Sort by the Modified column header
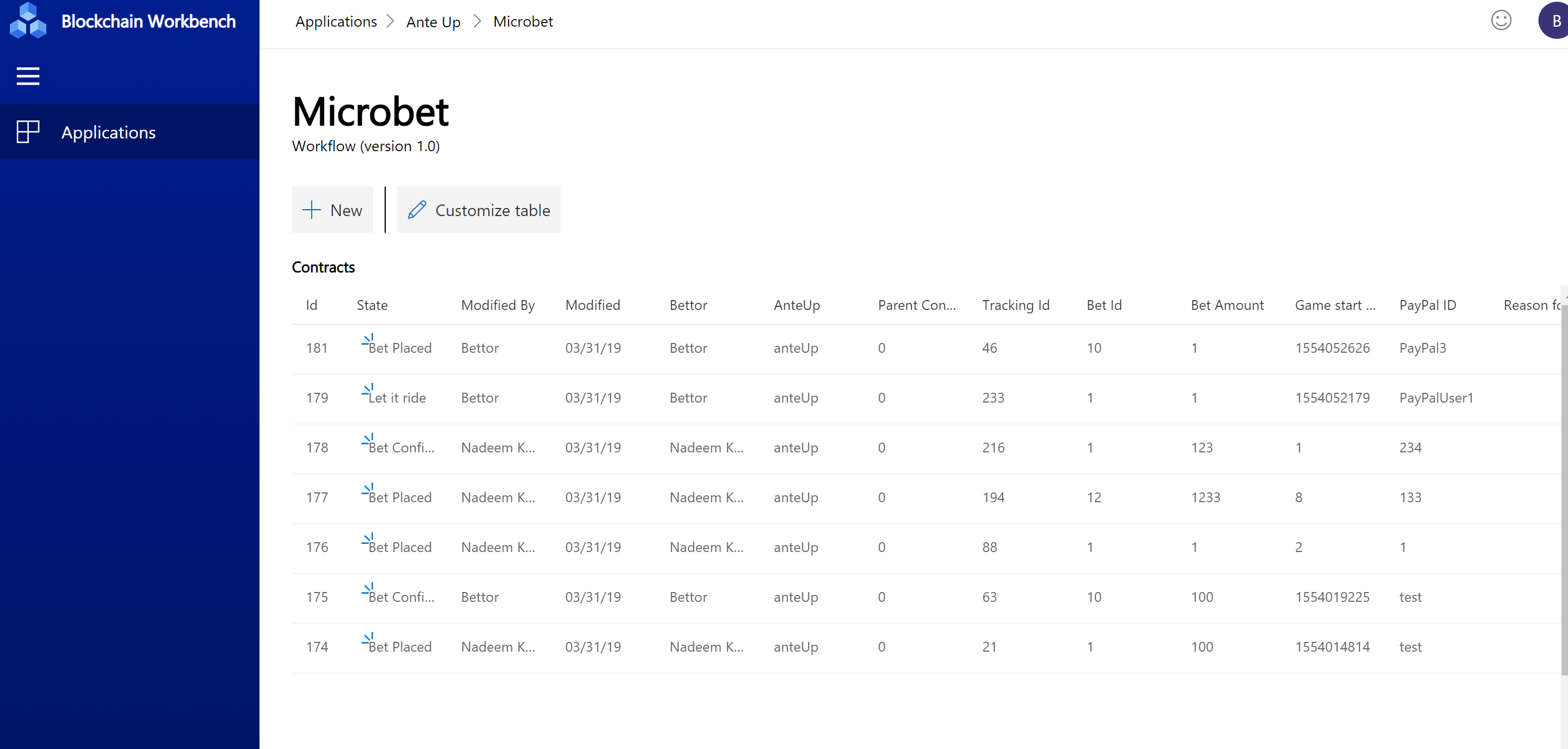 (x=592, y=305)
